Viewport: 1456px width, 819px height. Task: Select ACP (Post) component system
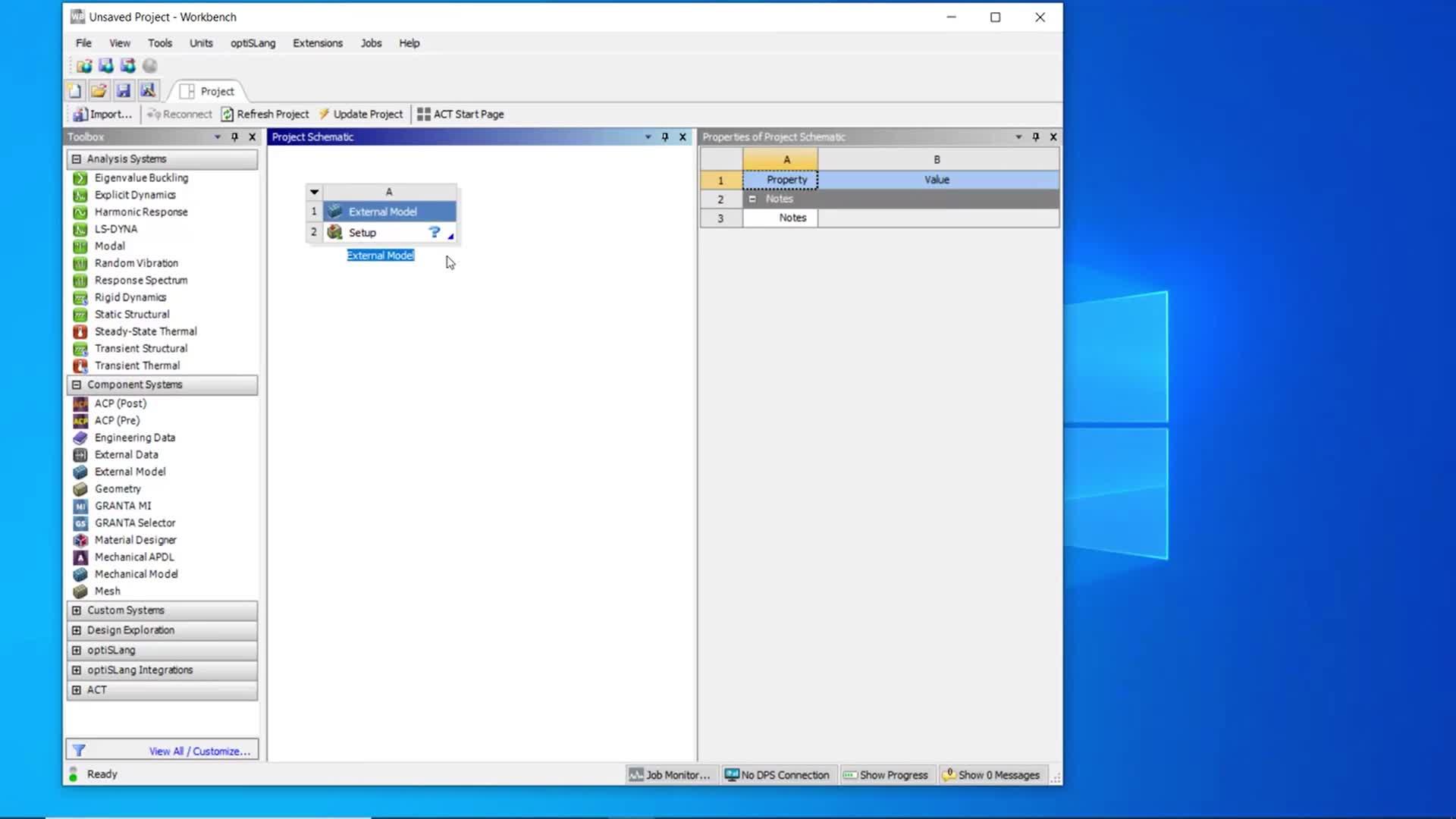tap(120, 403)
